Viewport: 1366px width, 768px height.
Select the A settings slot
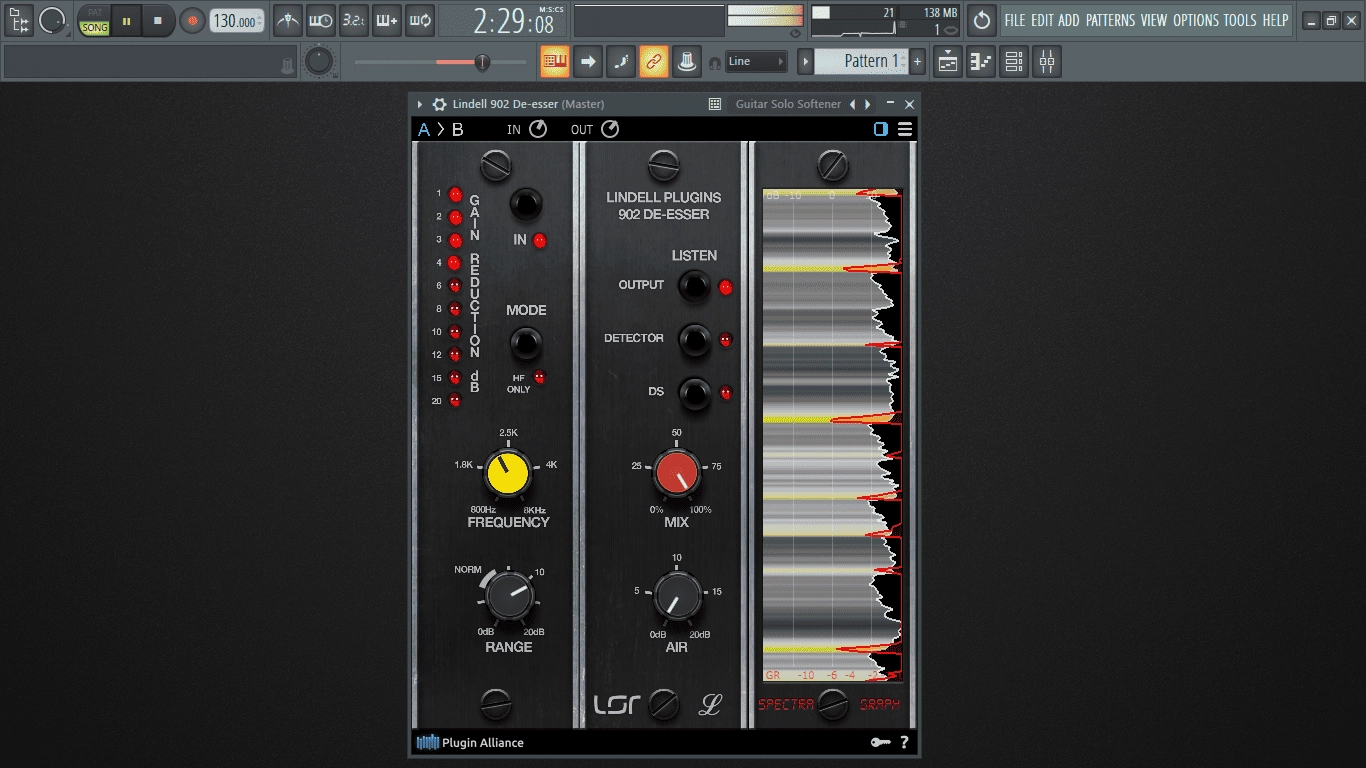tap(424, 129)
